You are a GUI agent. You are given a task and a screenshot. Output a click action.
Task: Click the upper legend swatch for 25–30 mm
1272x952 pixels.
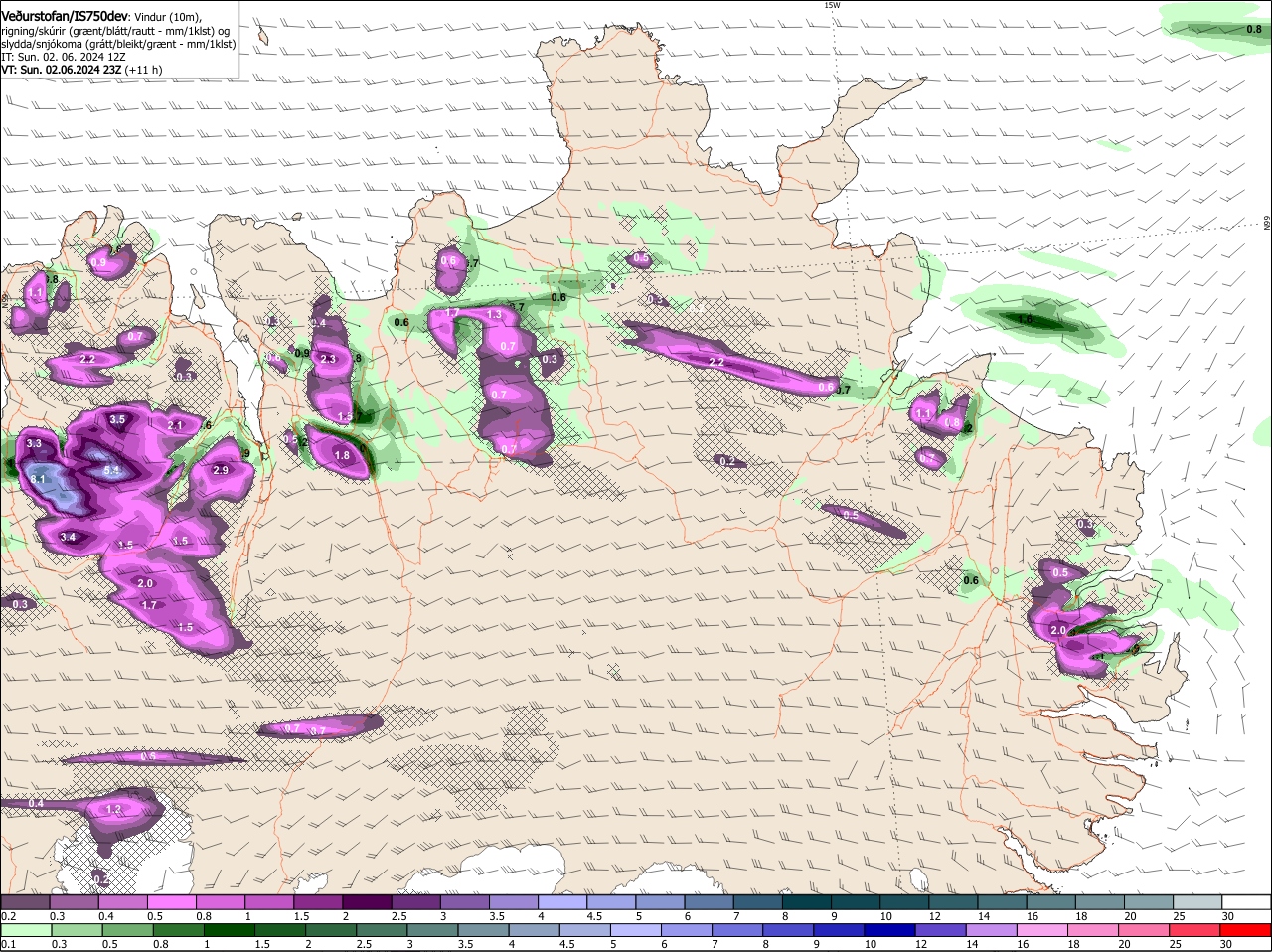click(x=1199, y=902)
